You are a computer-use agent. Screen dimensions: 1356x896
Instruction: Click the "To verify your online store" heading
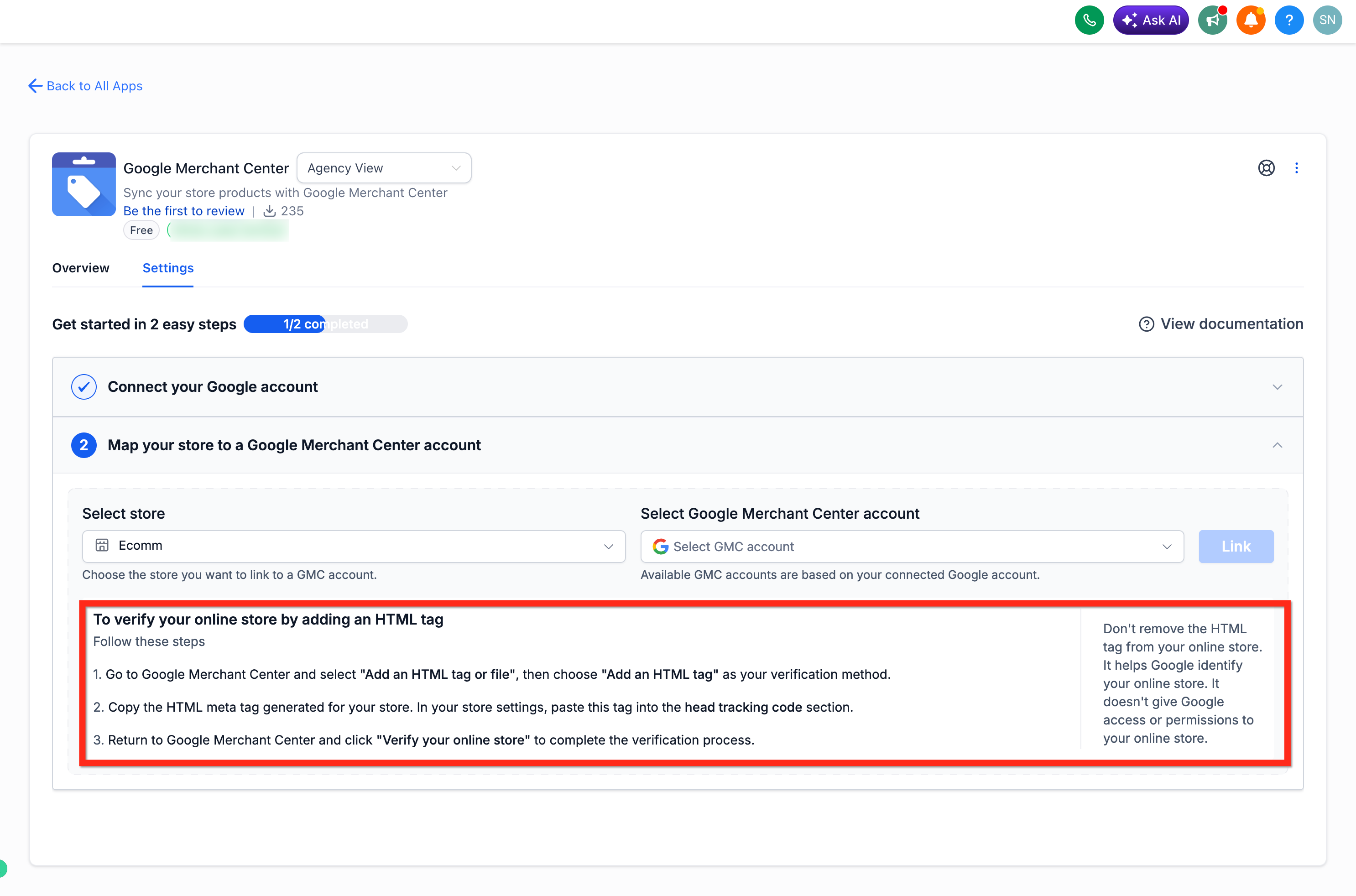[x=269, y=620]
